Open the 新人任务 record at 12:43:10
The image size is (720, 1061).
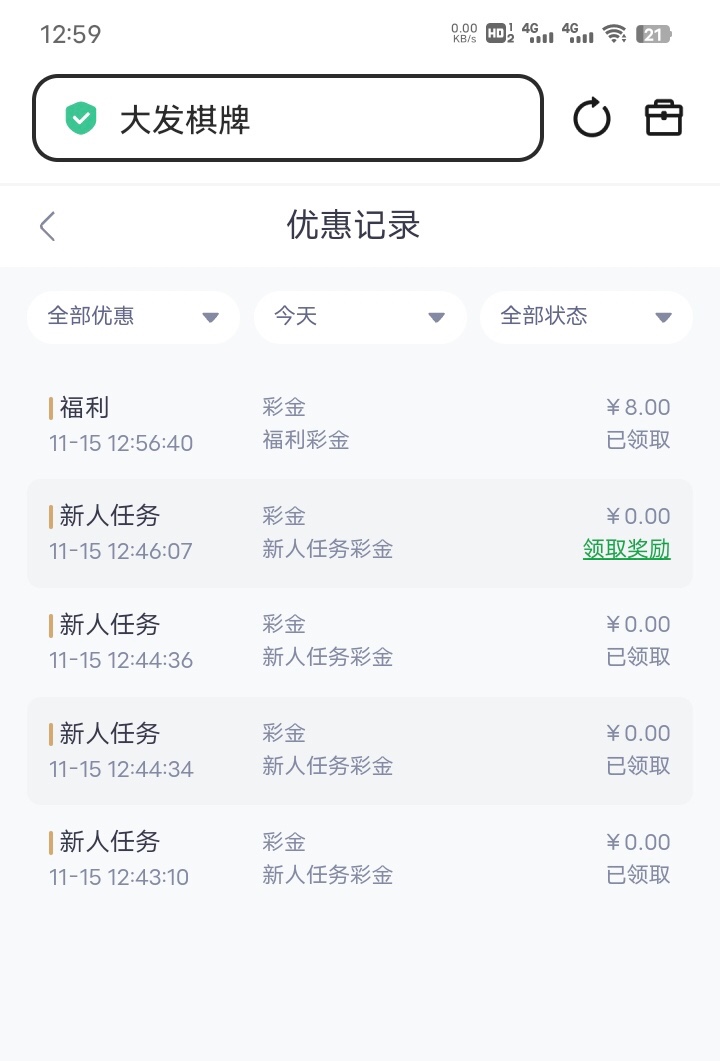point(358,859)
